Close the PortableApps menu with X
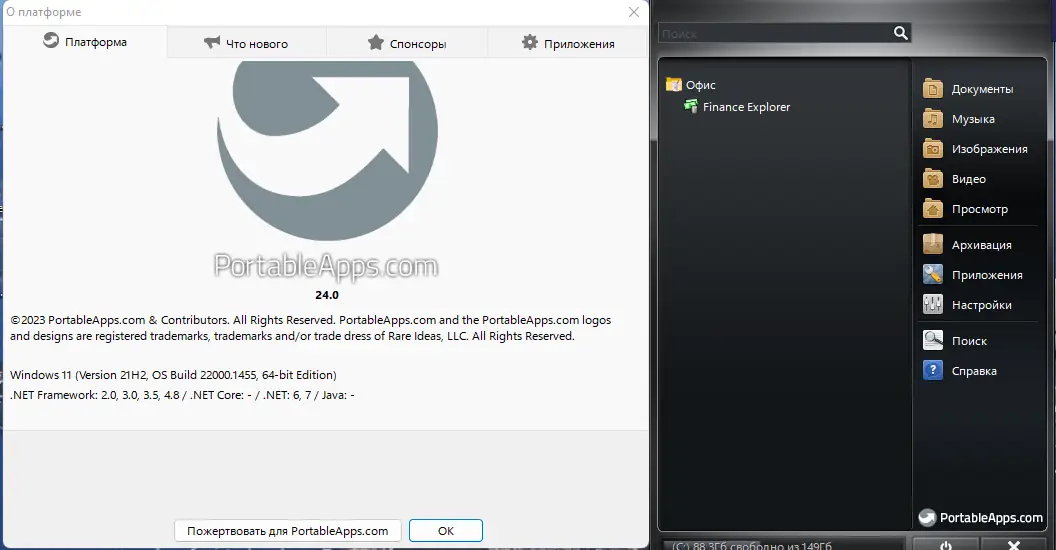1056x550 pixels. [1014, 544]
